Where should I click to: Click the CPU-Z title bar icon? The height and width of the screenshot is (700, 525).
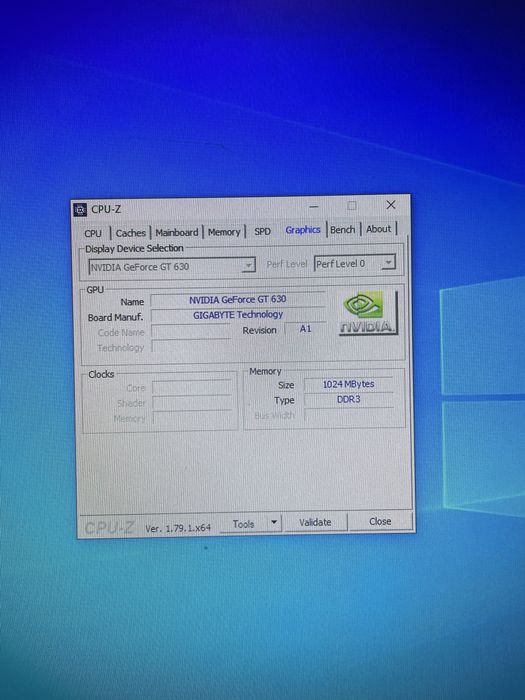click(x=80, y=210)
